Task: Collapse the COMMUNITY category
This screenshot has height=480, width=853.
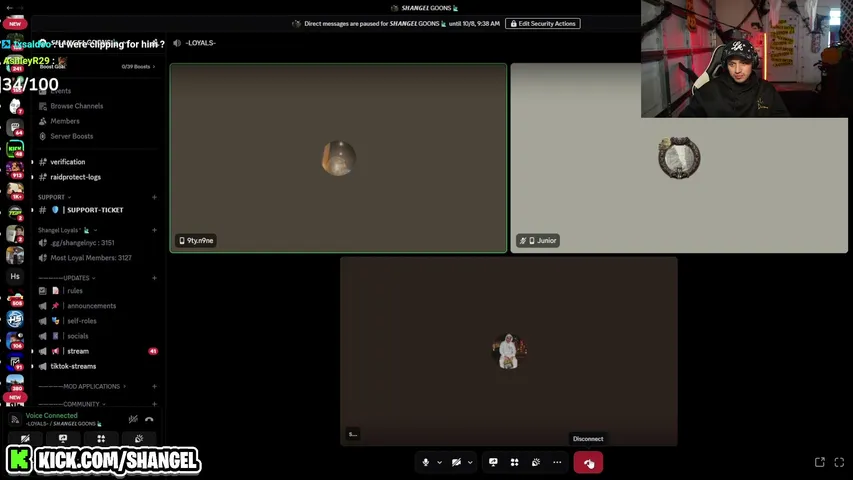Action: pos(72,404)
